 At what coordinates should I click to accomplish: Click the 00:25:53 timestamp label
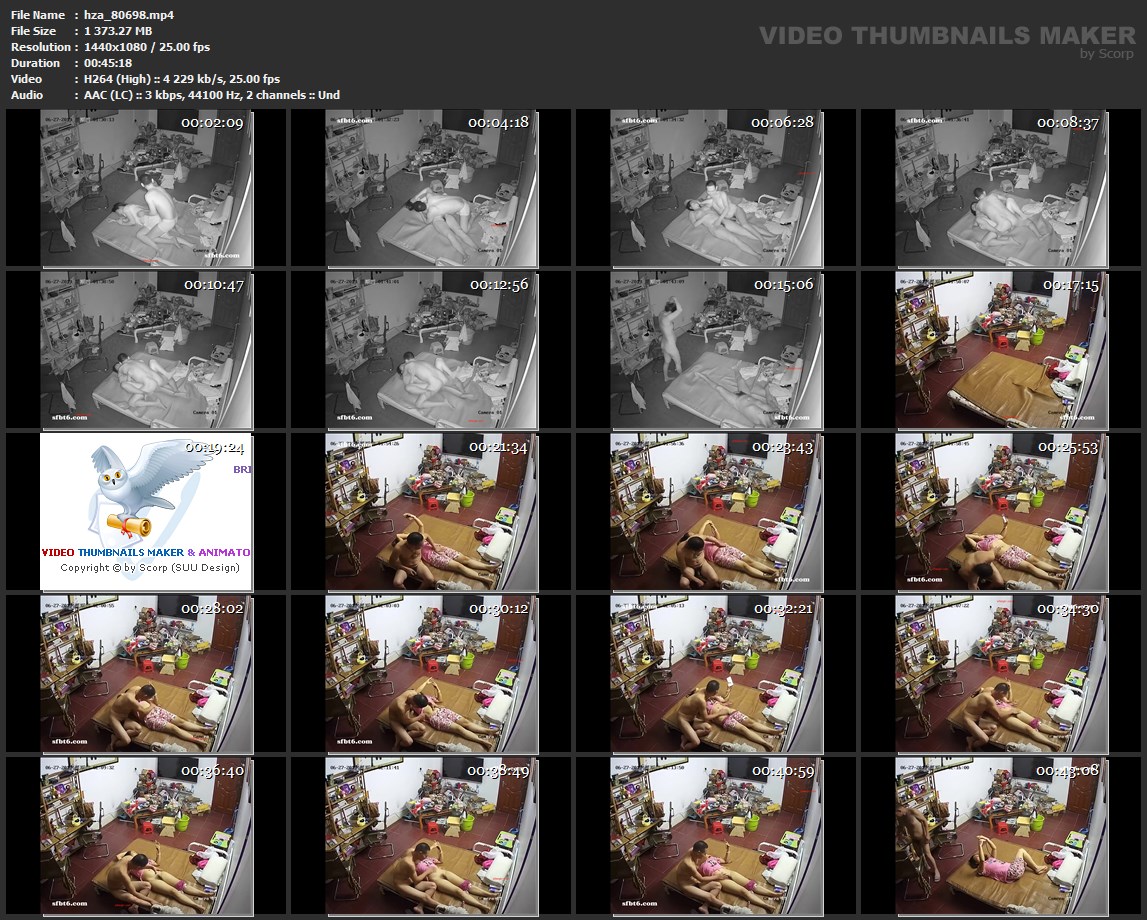click(x=1068, y=447)
